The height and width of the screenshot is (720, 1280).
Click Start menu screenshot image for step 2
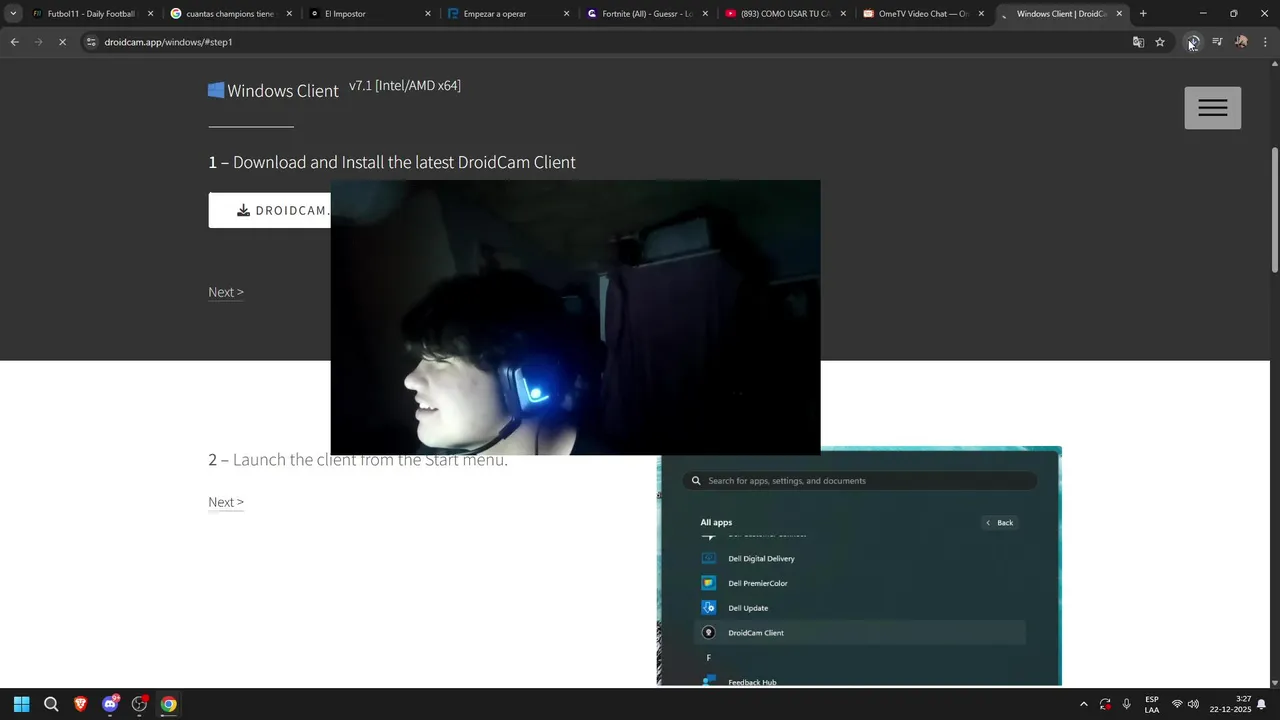pos(859,566)
